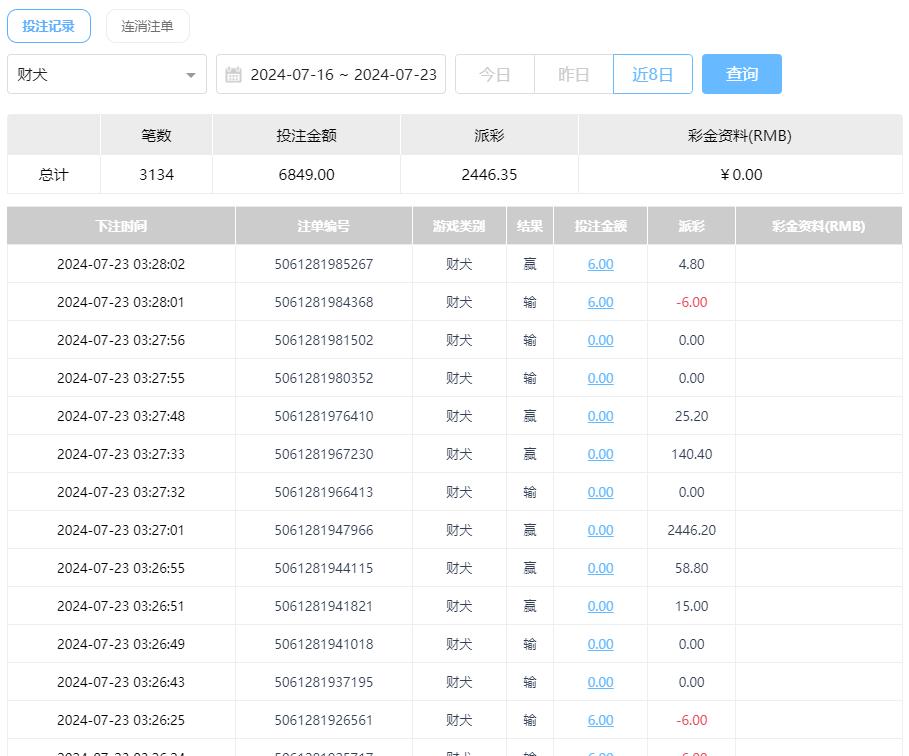Click bet amount link for order 5061281976410
909x756 pixels.
(x=600, y=416)
